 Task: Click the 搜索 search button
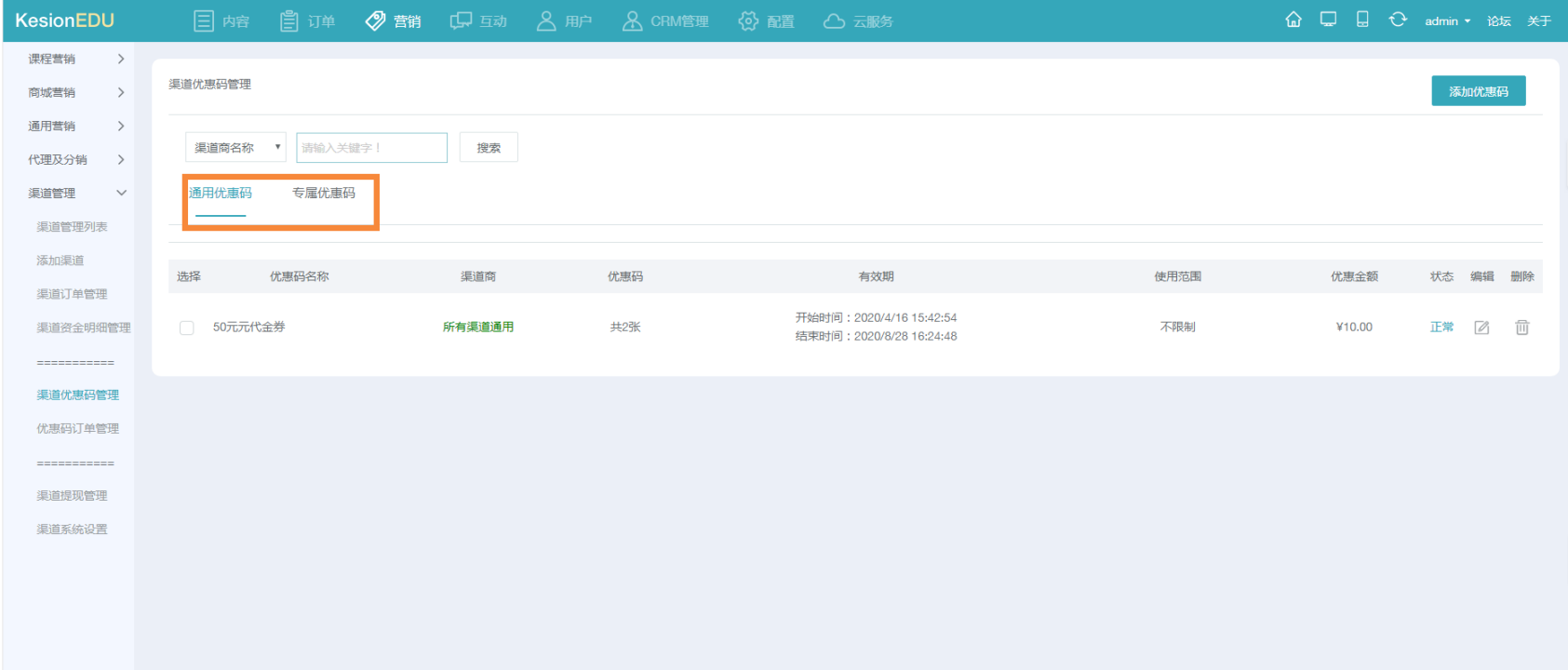click(x=489, y=147)
